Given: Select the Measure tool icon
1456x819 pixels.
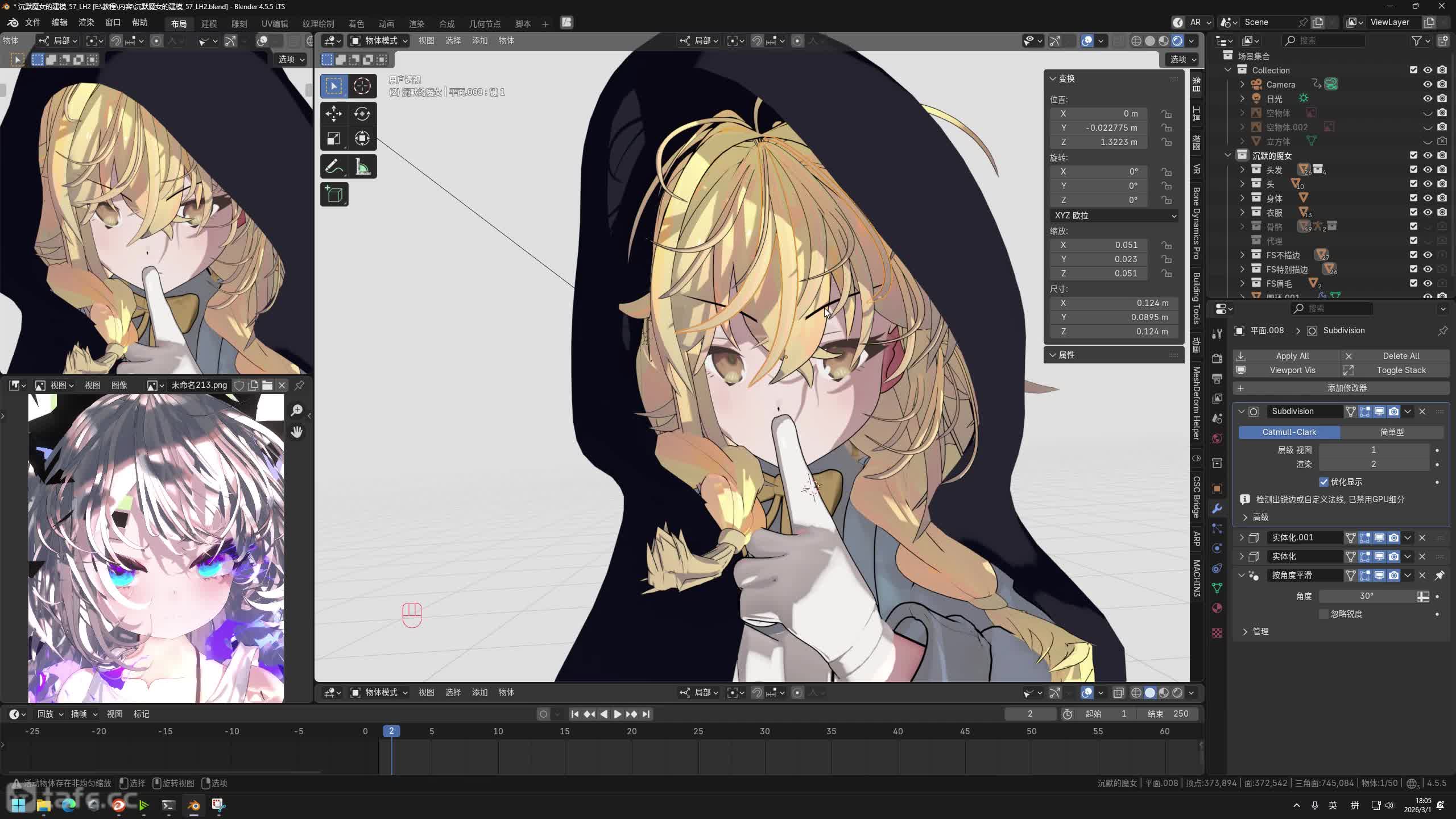Looking at the screenshot, I should (362, 167).
